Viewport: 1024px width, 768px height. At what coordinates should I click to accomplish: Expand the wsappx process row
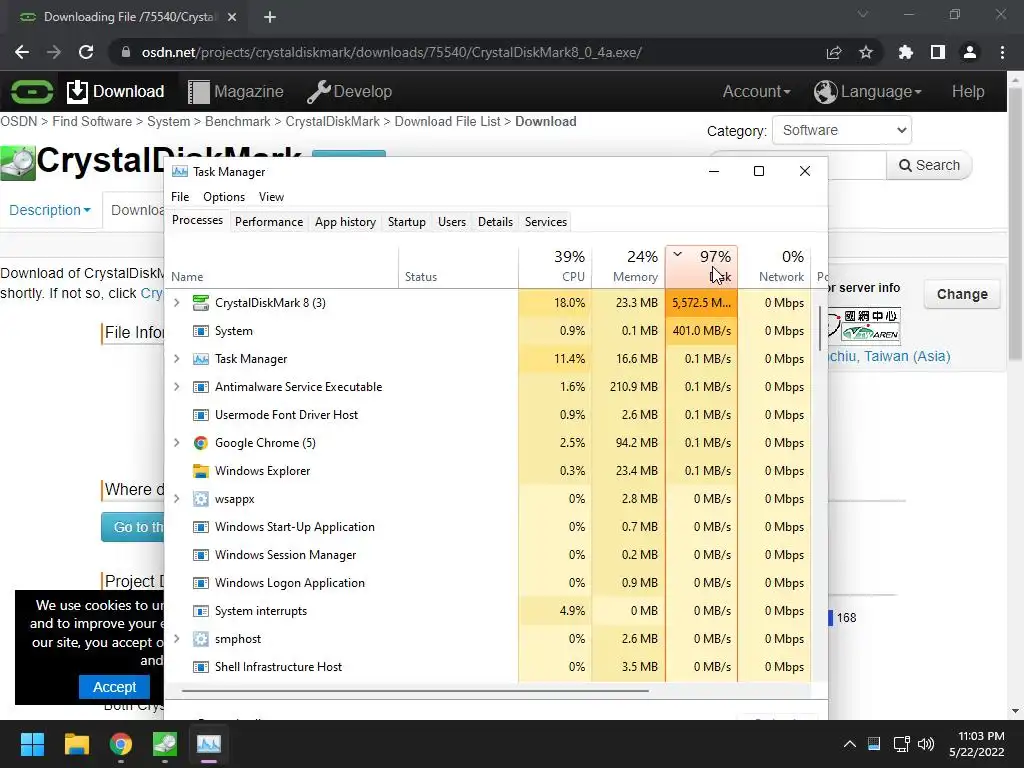pyautogui.click(x=176, y=499)
